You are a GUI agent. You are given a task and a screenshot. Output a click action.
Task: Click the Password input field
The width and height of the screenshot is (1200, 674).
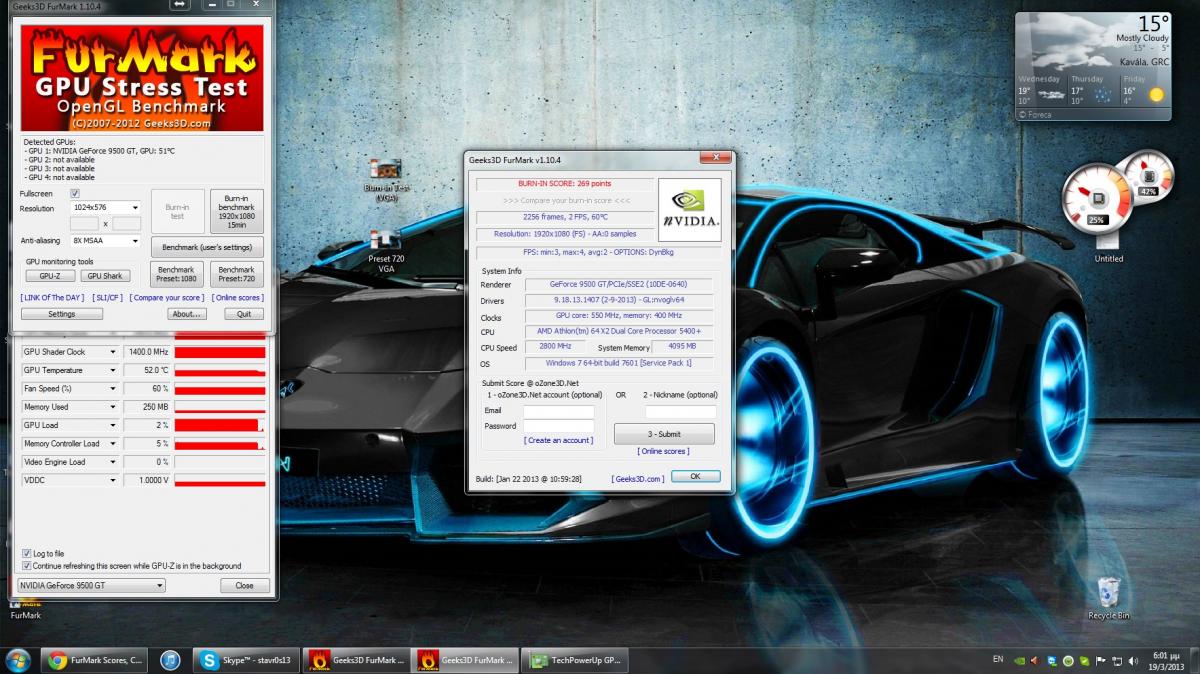point(559,426)
